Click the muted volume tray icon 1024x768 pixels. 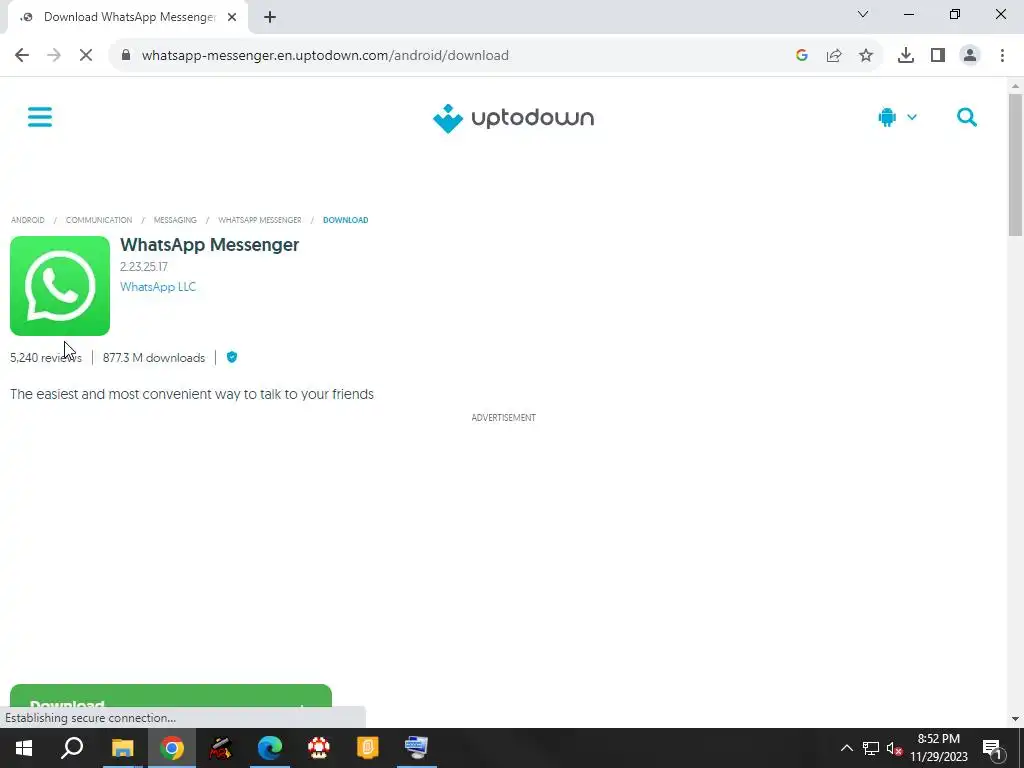[x=895, y=748]
